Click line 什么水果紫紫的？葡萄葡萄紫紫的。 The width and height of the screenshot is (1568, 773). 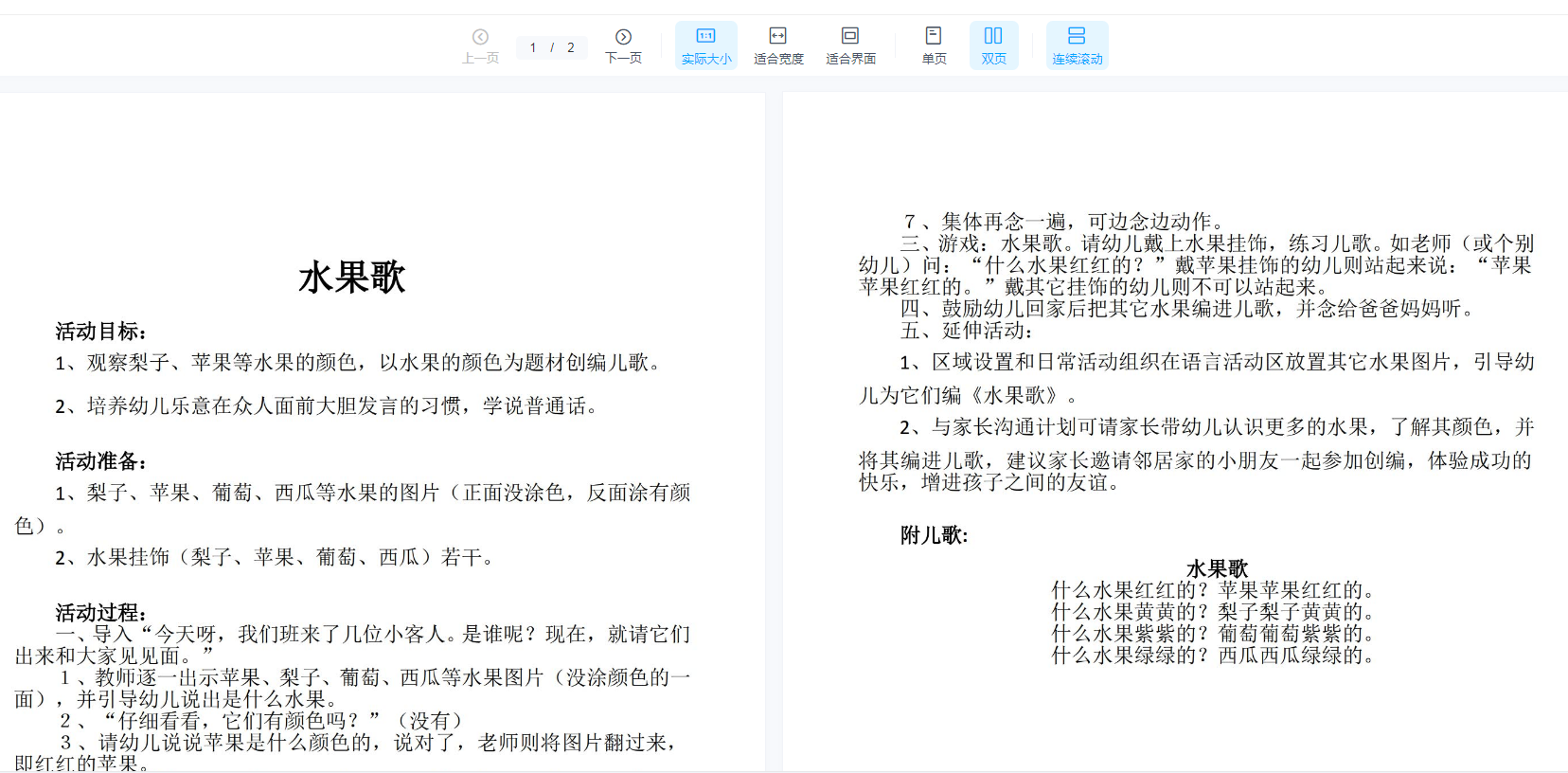coord(1213,634)
